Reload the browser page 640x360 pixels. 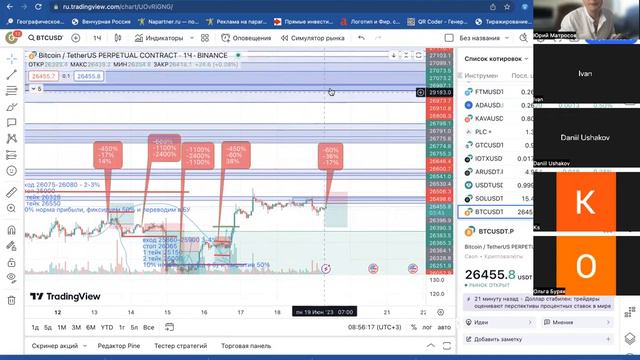tap(38, 7)
